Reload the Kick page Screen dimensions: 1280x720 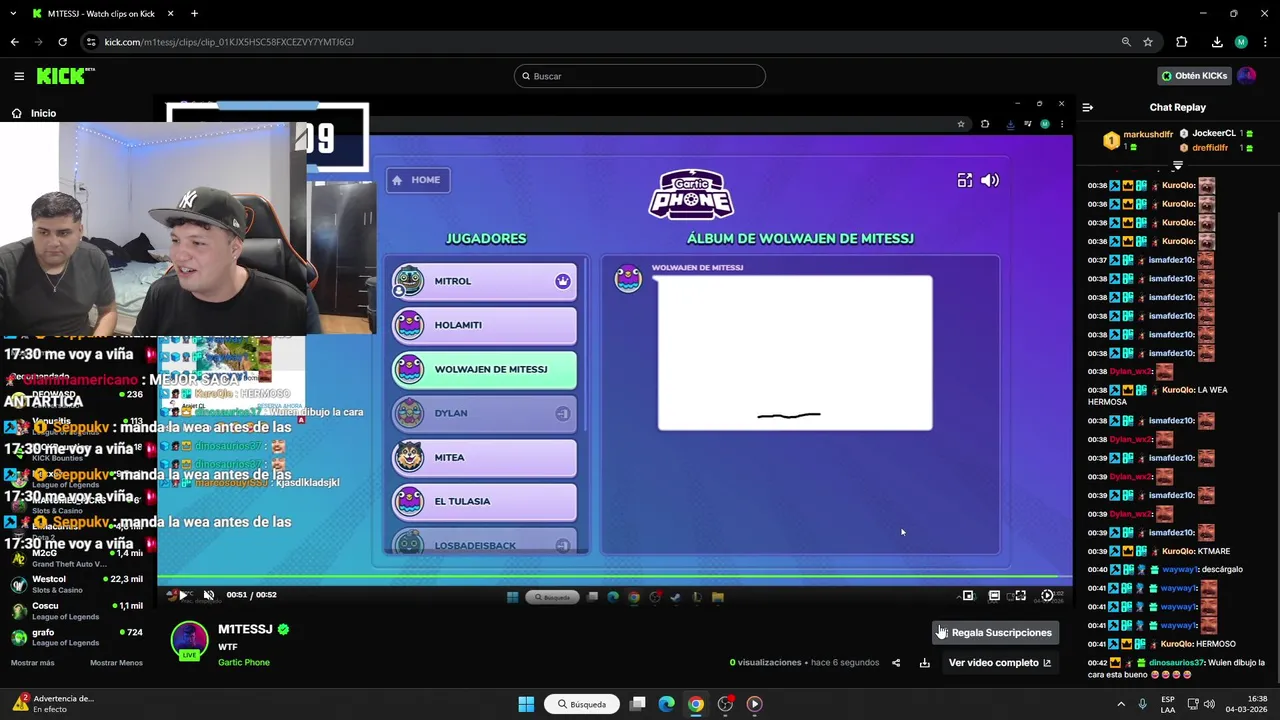pos(62,42)
